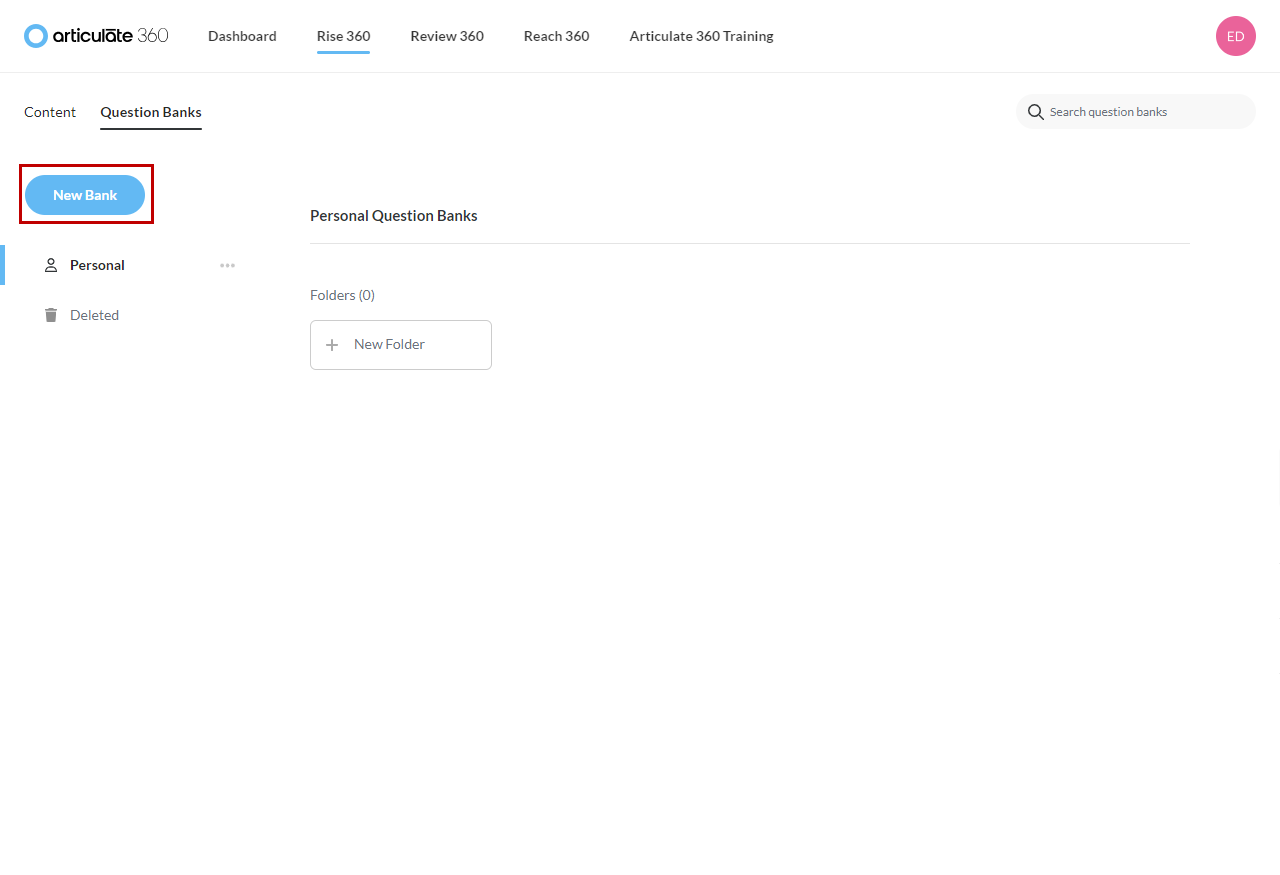The height and width of the screenshot is (875, 1280).
Task: Create a folder with the New Folder button
Action: (x=400, y=345)
